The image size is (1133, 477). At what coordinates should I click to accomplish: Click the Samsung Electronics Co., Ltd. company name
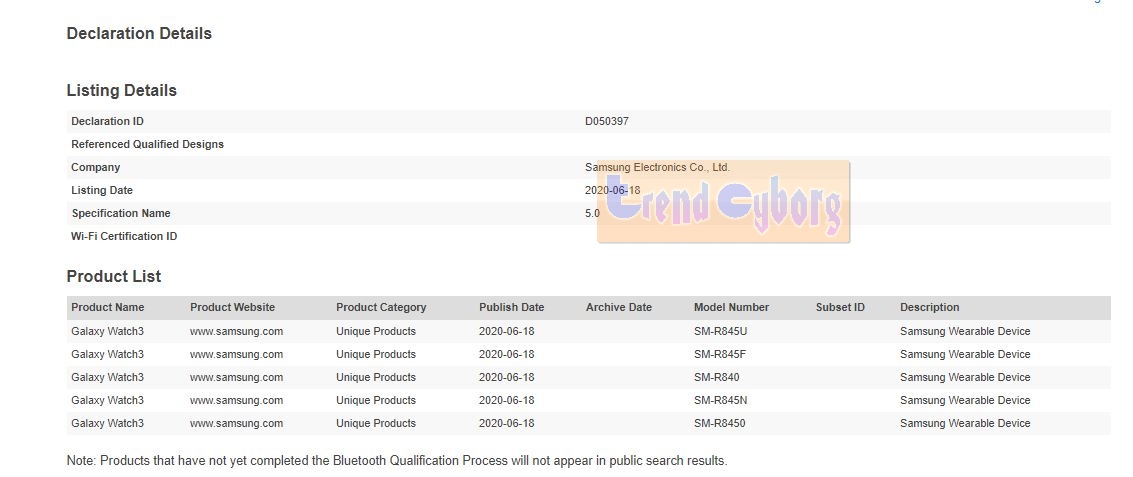657,167
